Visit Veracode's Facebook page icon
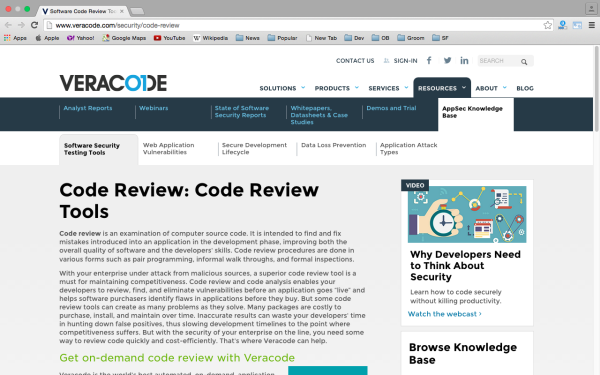600x375 pixels. click(x=429, y=60)
